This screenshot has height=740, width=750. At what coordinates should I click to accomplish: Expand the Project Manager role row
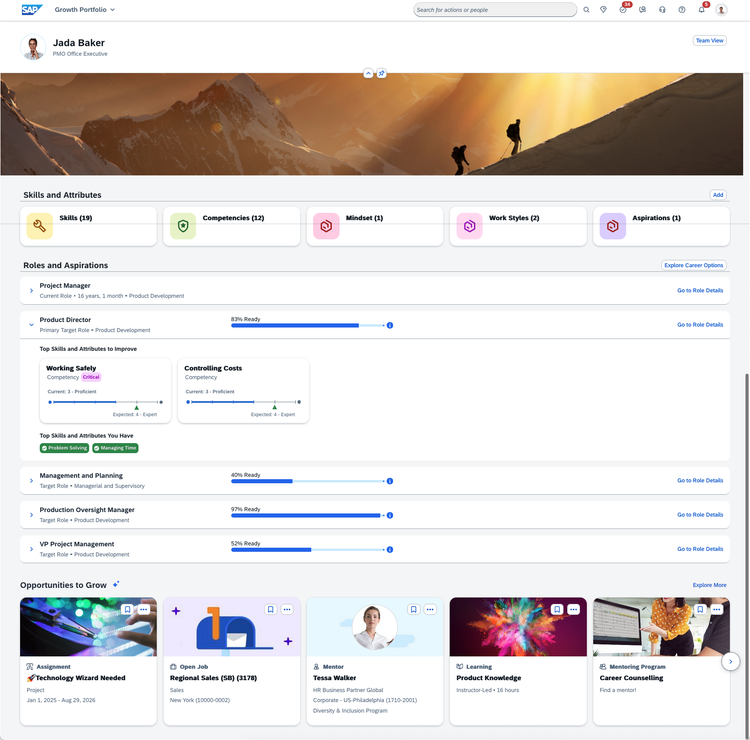[x=32, y=290]
